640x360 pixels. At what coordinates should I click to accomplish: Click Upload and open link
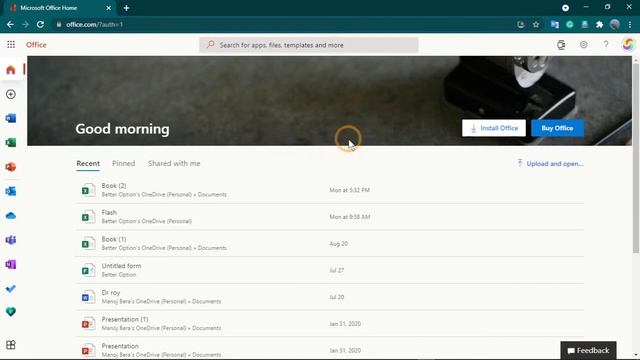[x=550, y=164]
